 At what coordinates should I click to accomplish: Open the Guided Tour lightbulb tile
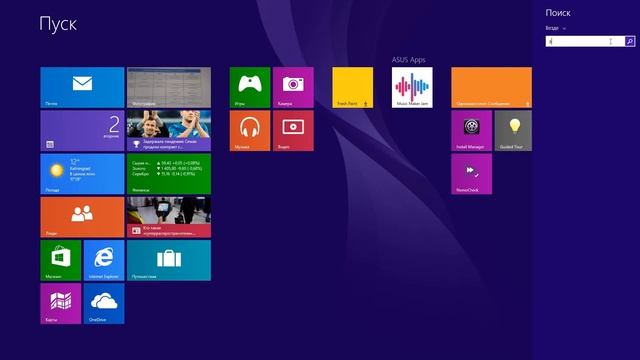pyautogui.click(x=513, y=131)
